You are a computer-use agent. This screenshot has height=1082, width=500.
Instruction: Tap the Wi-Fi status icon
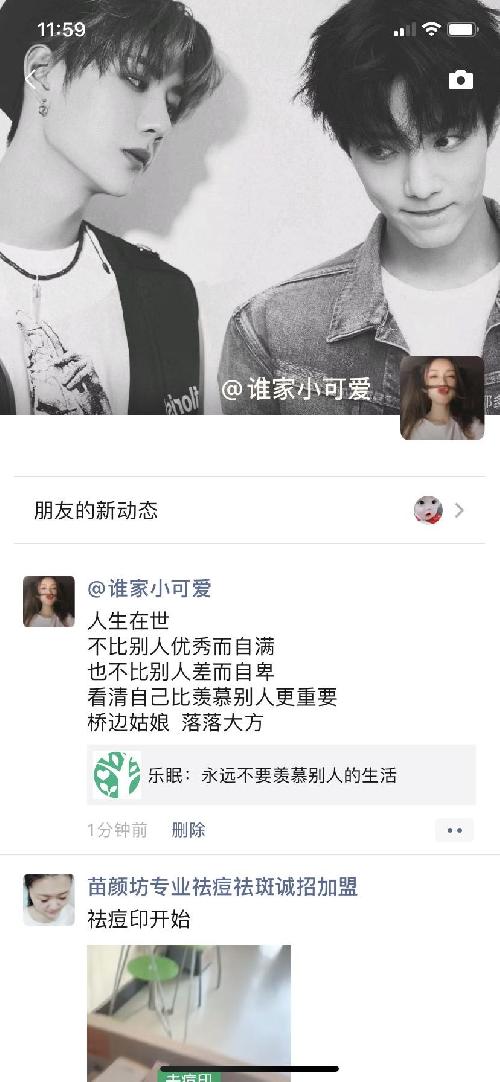(x=432, y=29)
